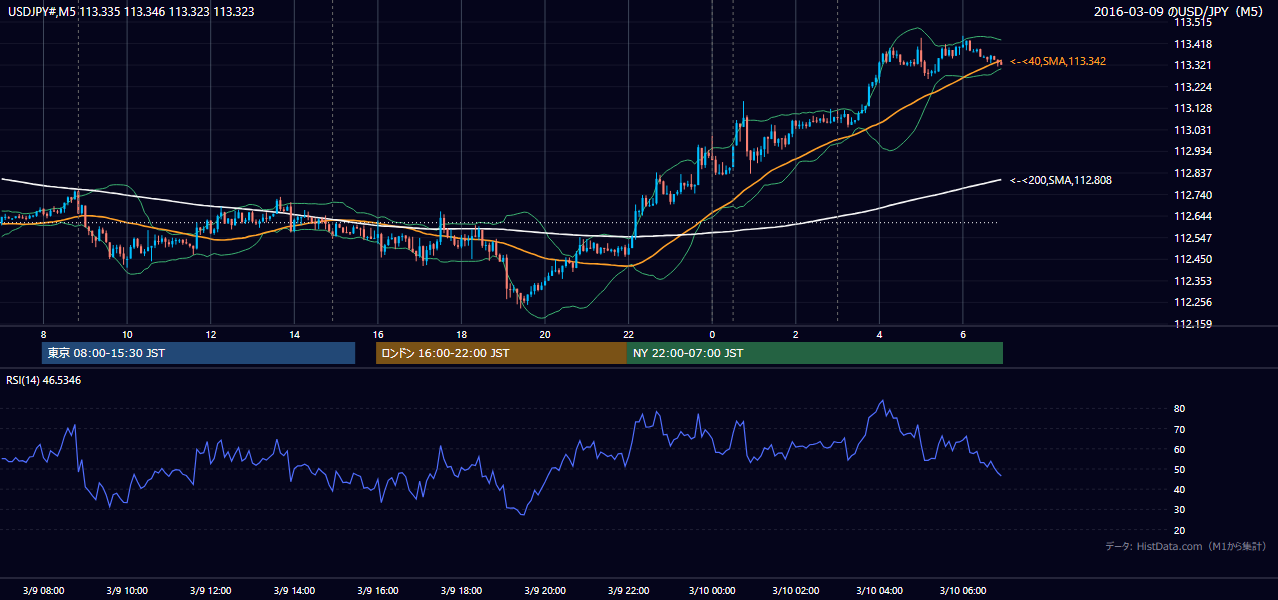Click the RSI 50 level label
Image resolution: width=1278 pixels, height=600 pixels.
click(x=1180, y=470)
